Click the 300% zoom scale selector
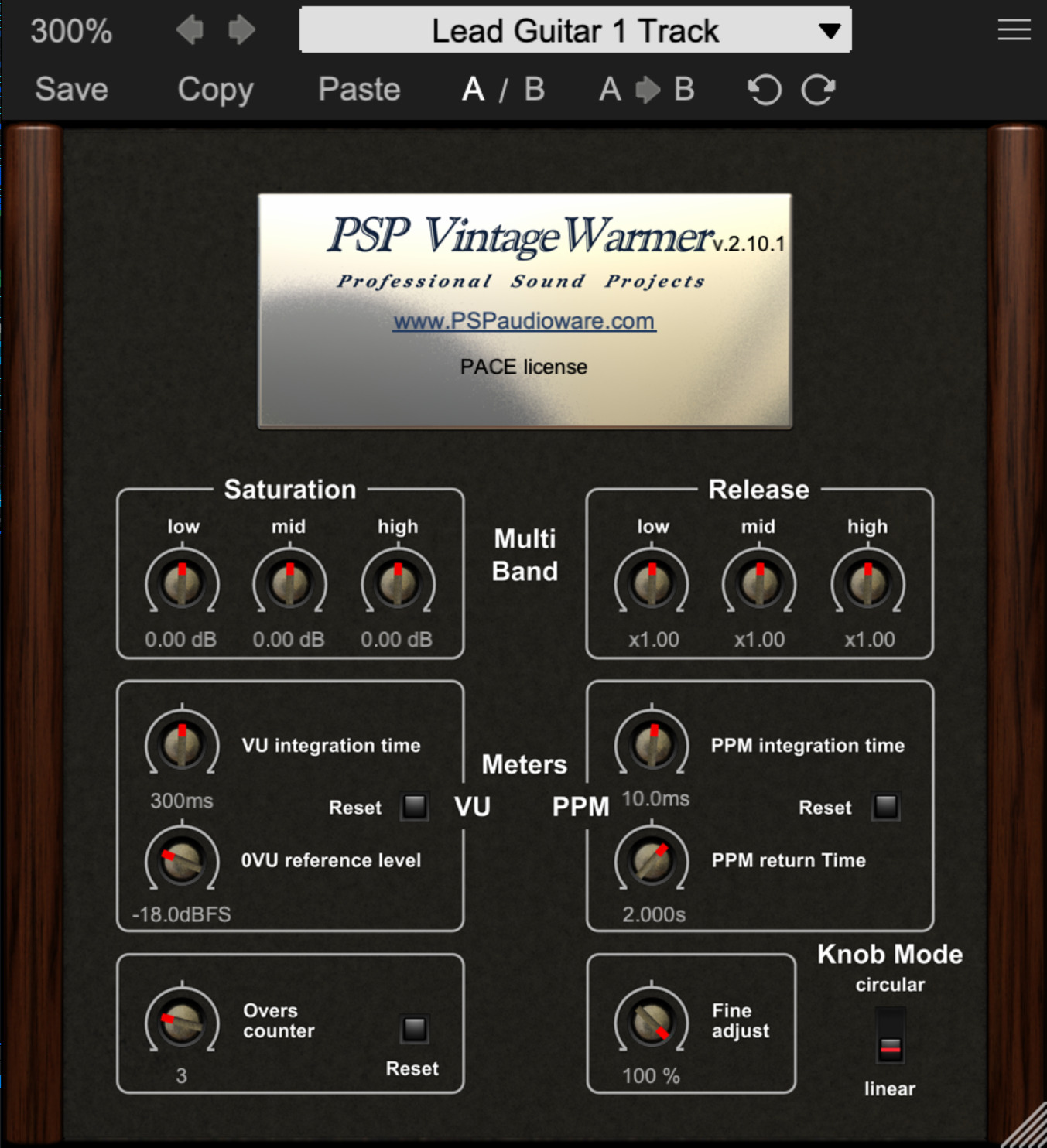1047x1148 pixels. tap(71, 31)
